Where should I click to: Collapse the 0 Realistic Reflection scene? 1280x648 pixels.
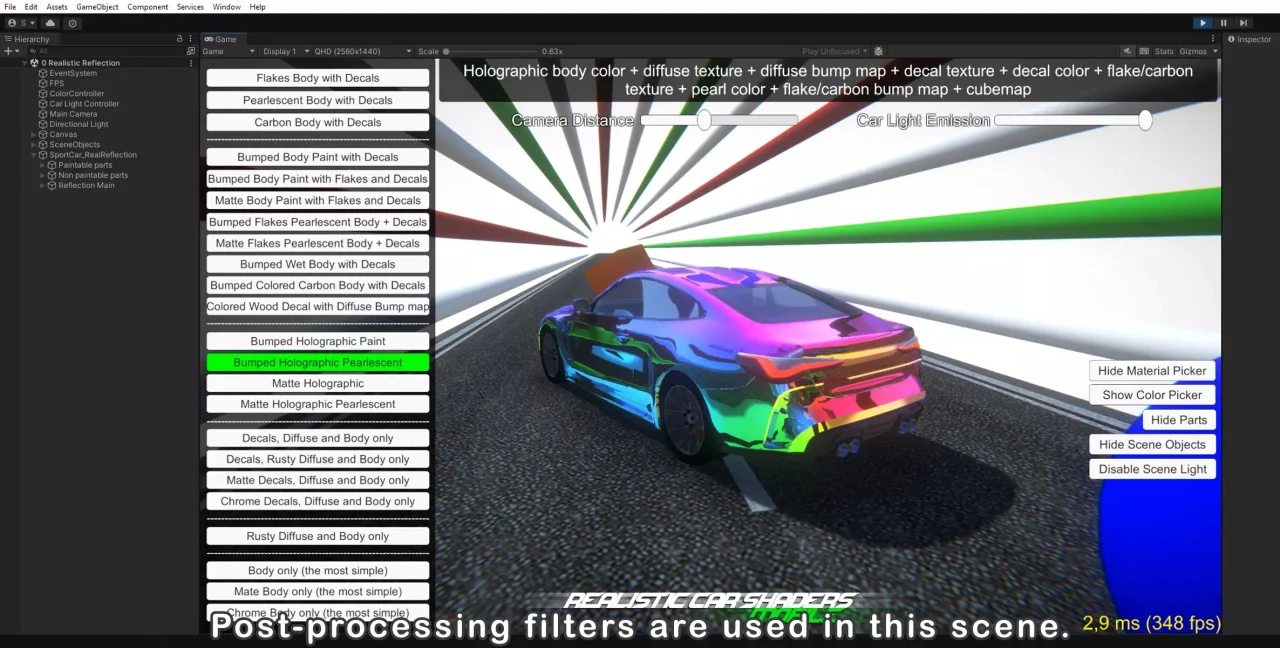(x=25, y=63)
